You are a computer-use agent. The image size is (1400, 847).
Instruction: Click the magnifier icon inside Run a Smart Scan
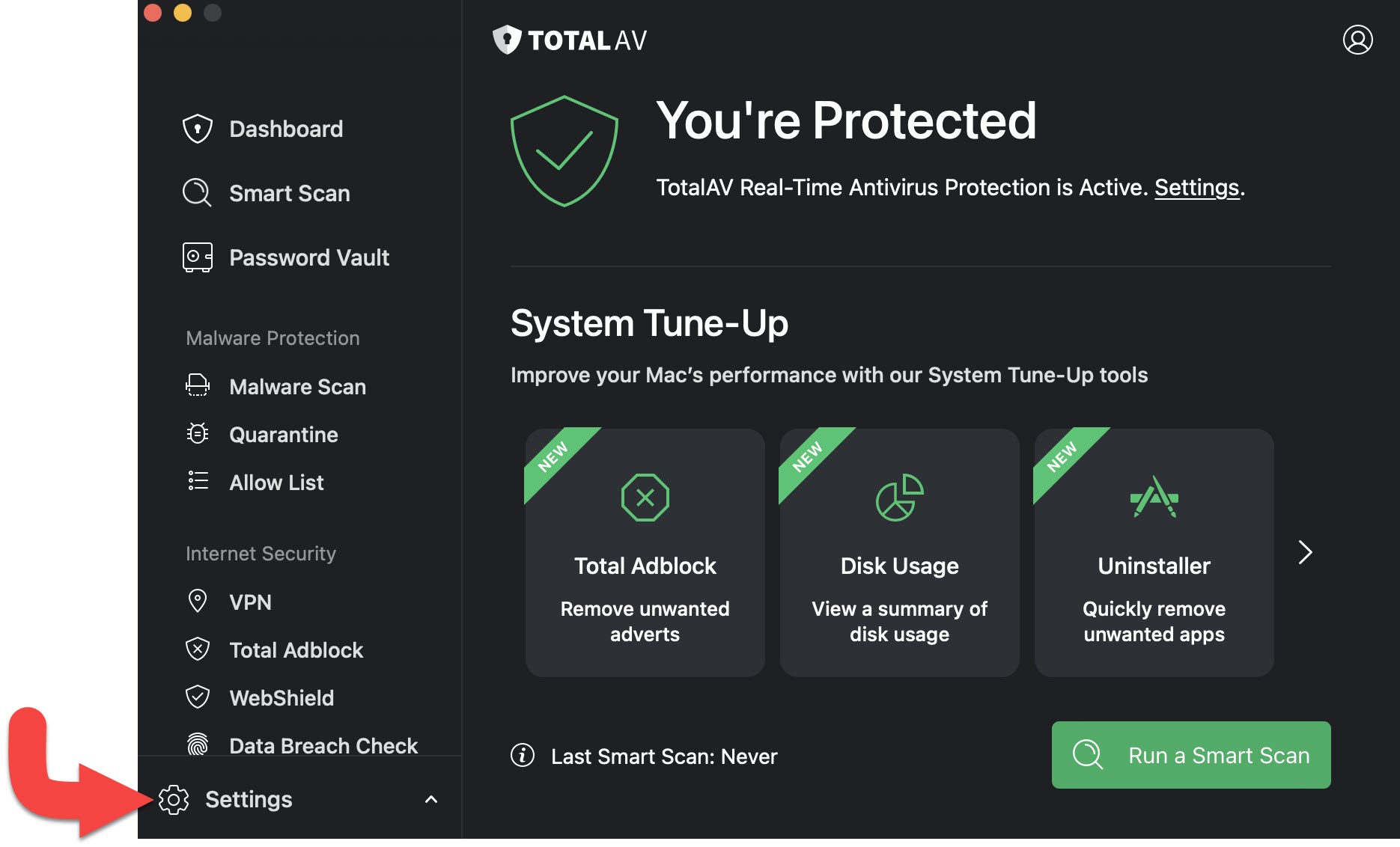pyautogui.click(x=1088, y=754)
